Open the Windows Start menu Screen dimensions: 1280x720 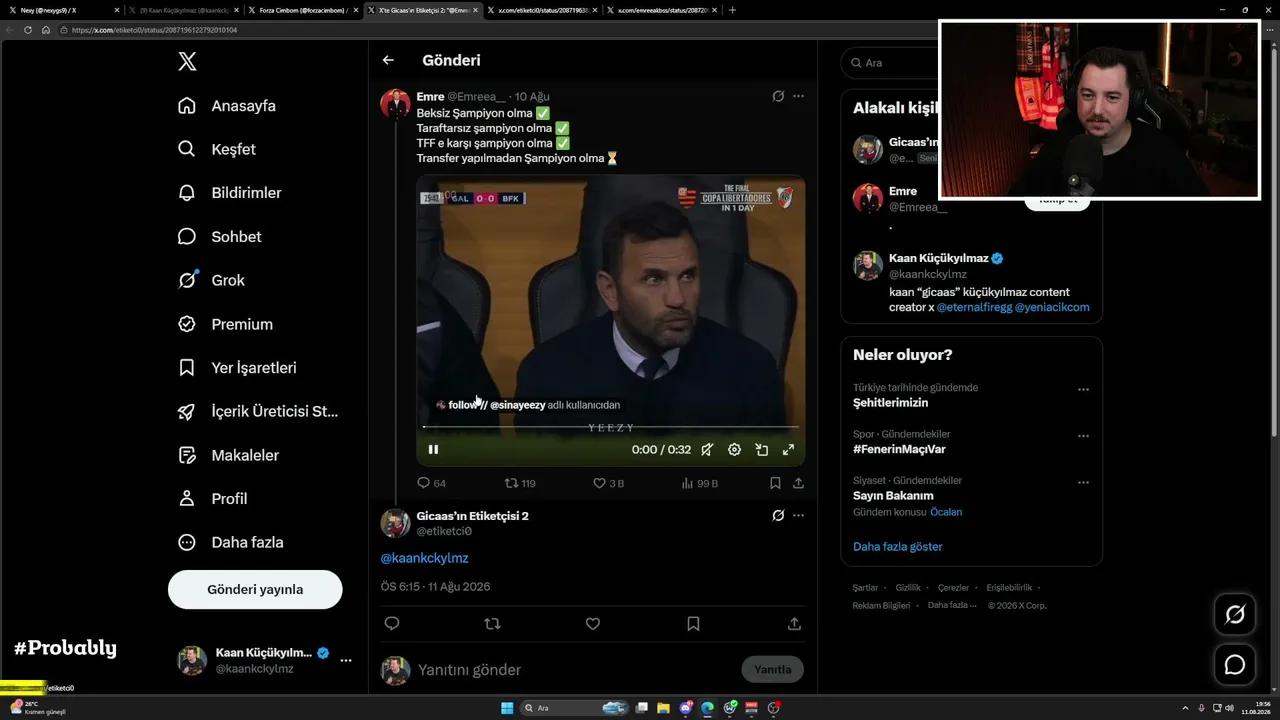507,708
